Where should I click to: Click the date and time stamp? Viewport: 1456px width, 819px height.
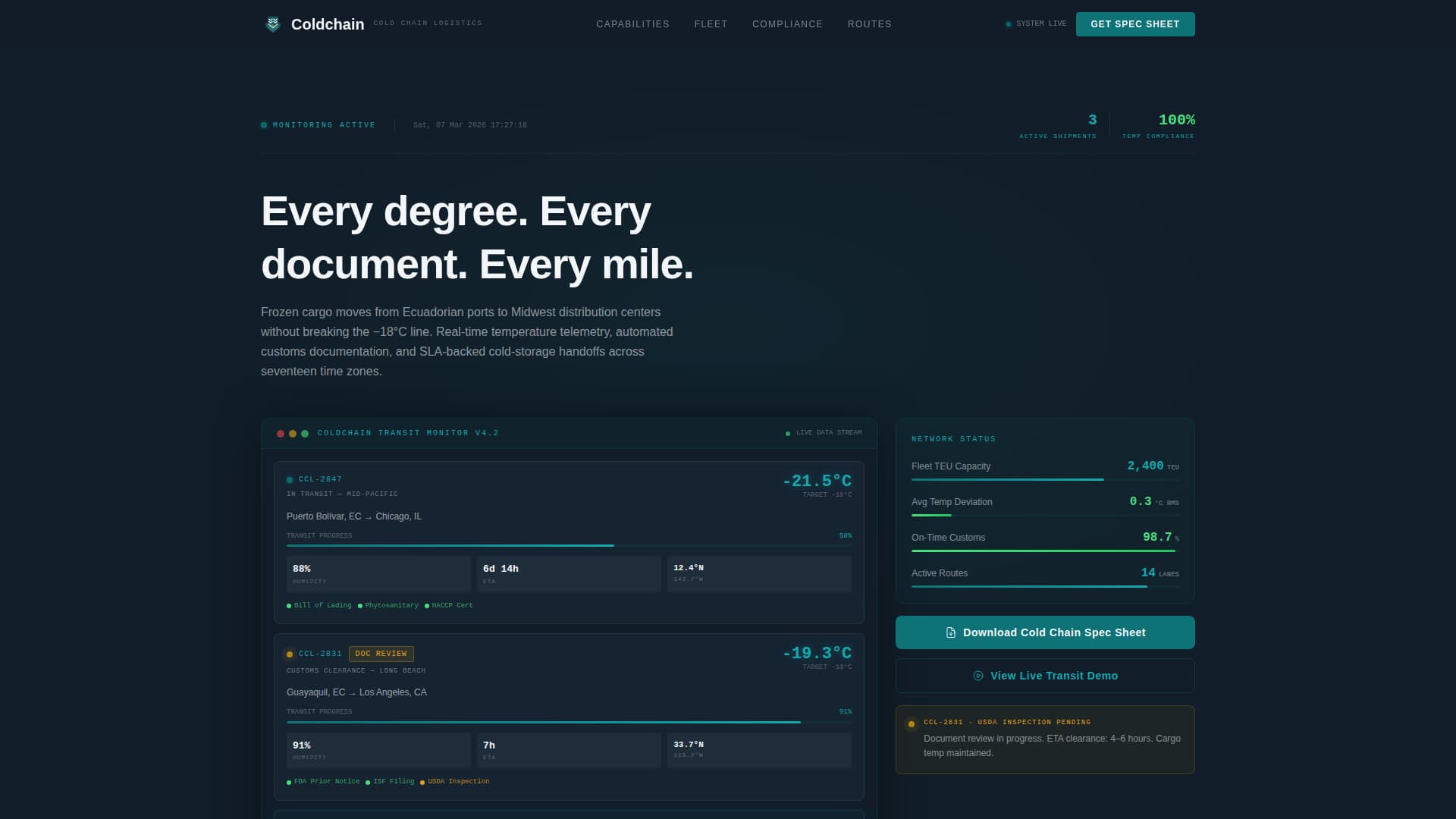click(x=469, y=125)
